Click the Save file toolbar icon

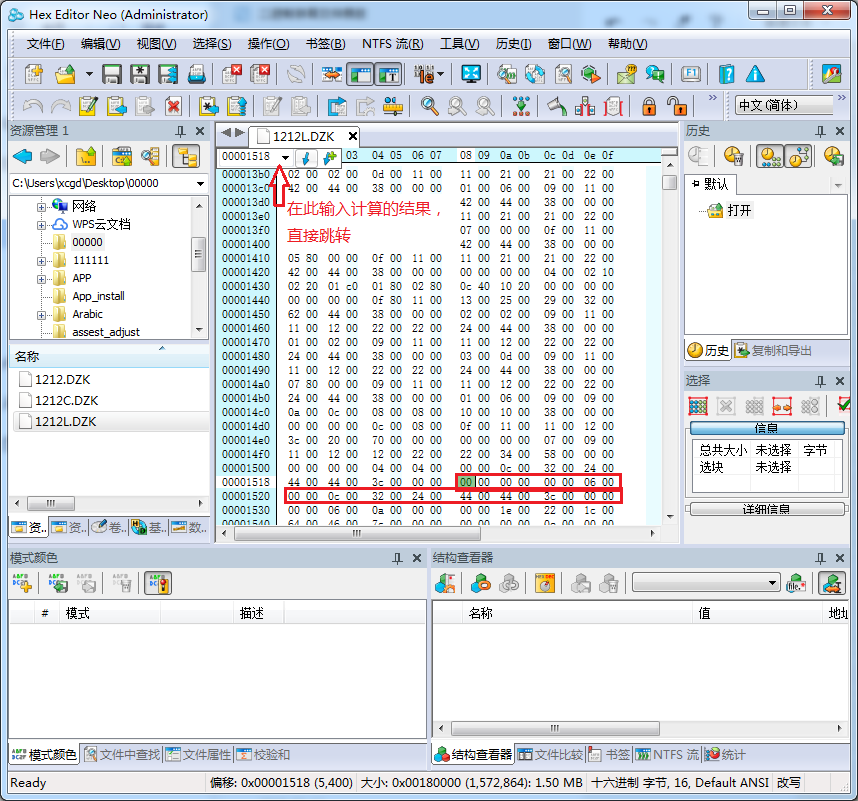click(x=112, y=74)
